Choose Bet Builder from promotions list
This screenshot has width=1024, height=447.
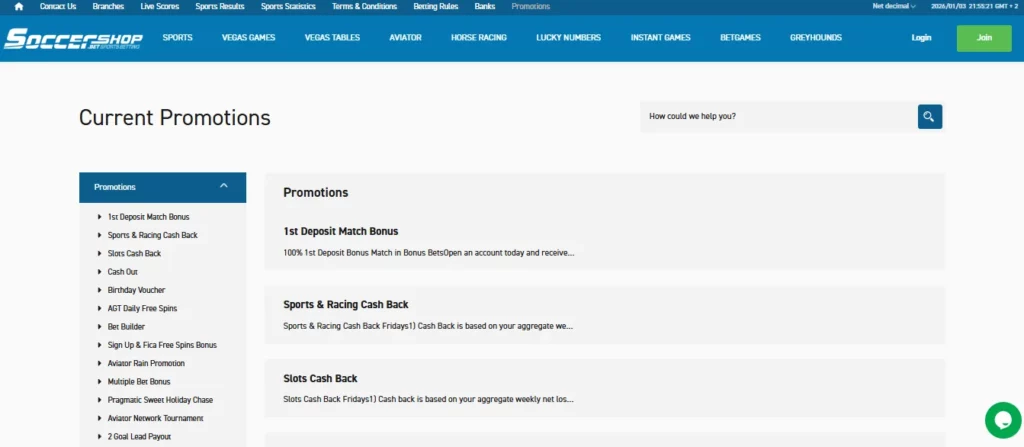click(128, 327)
